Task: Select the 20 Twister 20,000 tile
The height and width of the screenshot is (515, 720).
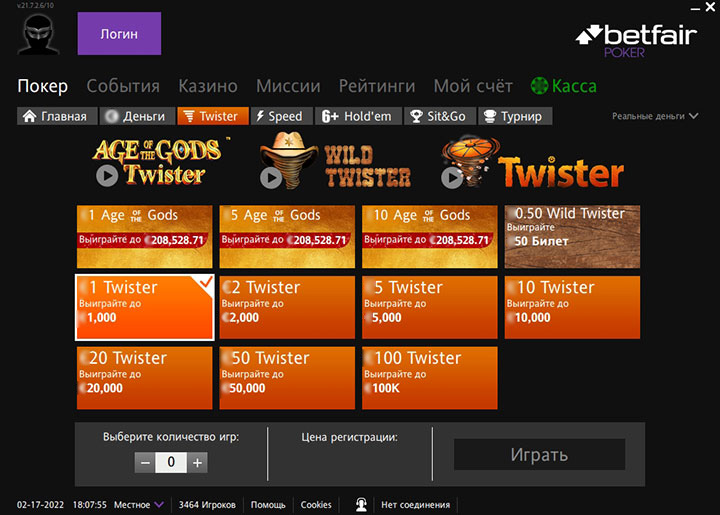Action: (x=145, y=378)
